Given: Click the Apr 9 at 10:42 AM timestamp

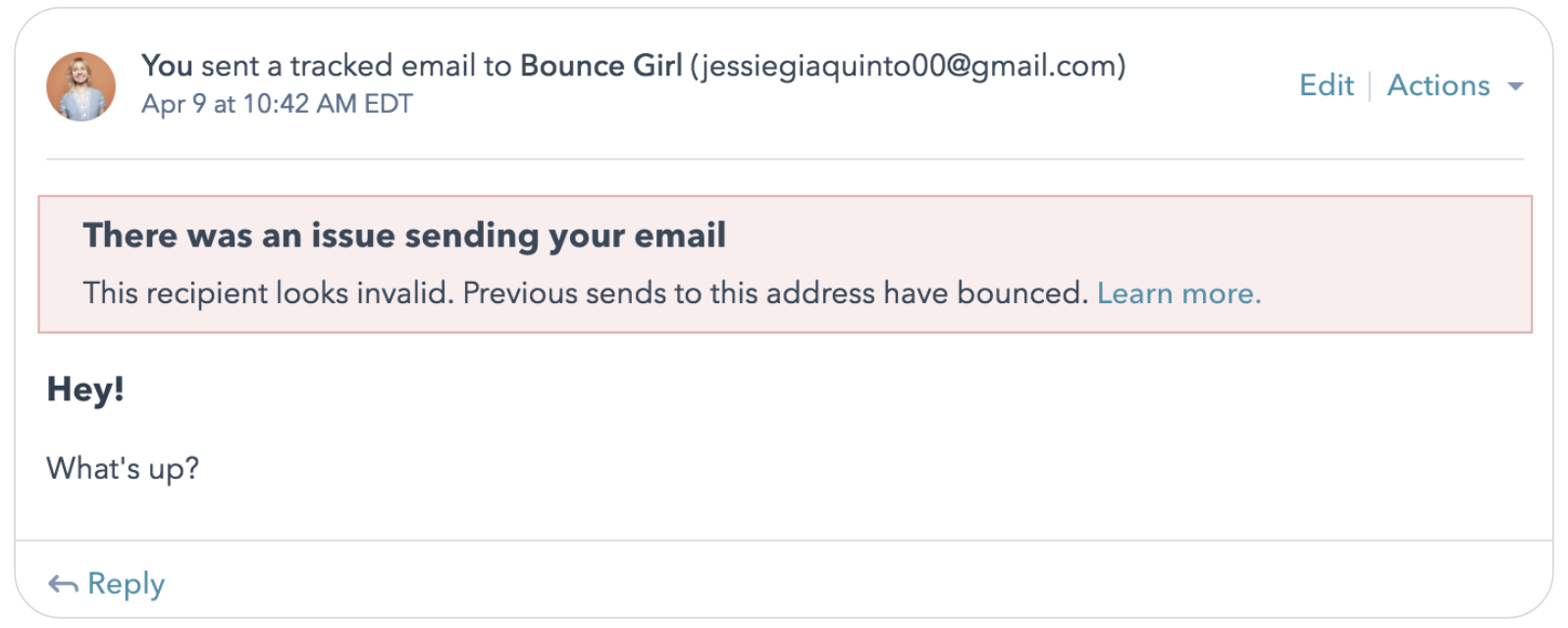Looking at the screenshot, I should (x=277, y=104).
